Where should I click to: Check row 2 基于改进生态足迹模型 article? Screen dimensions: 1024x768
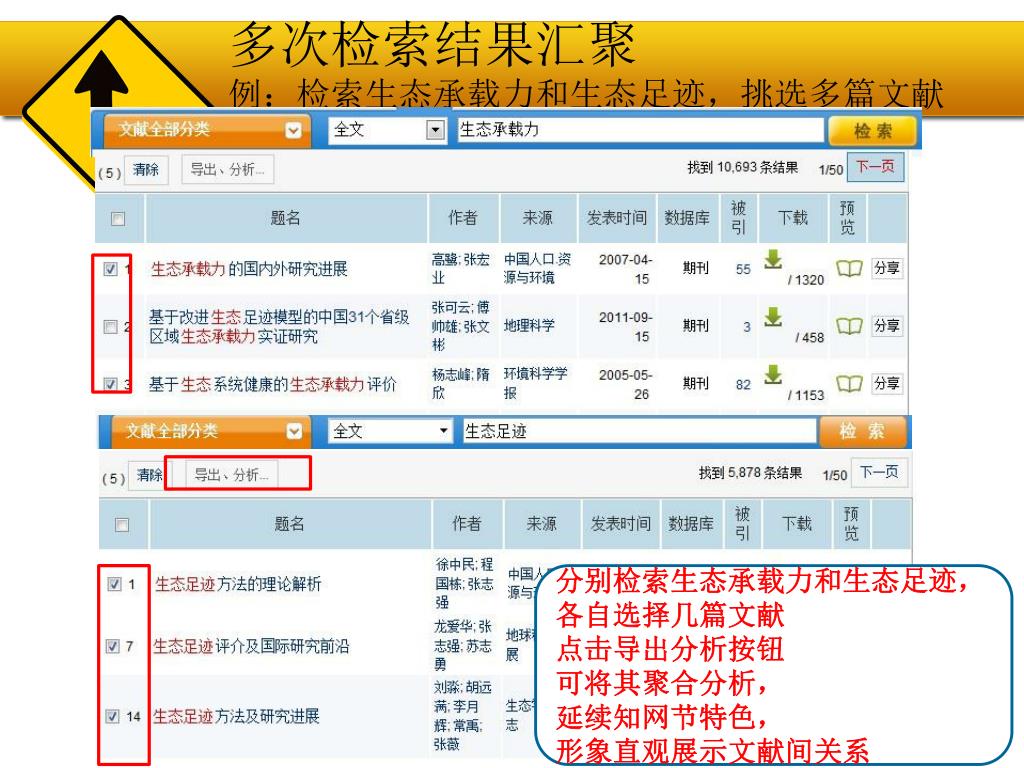click(110, 327)
